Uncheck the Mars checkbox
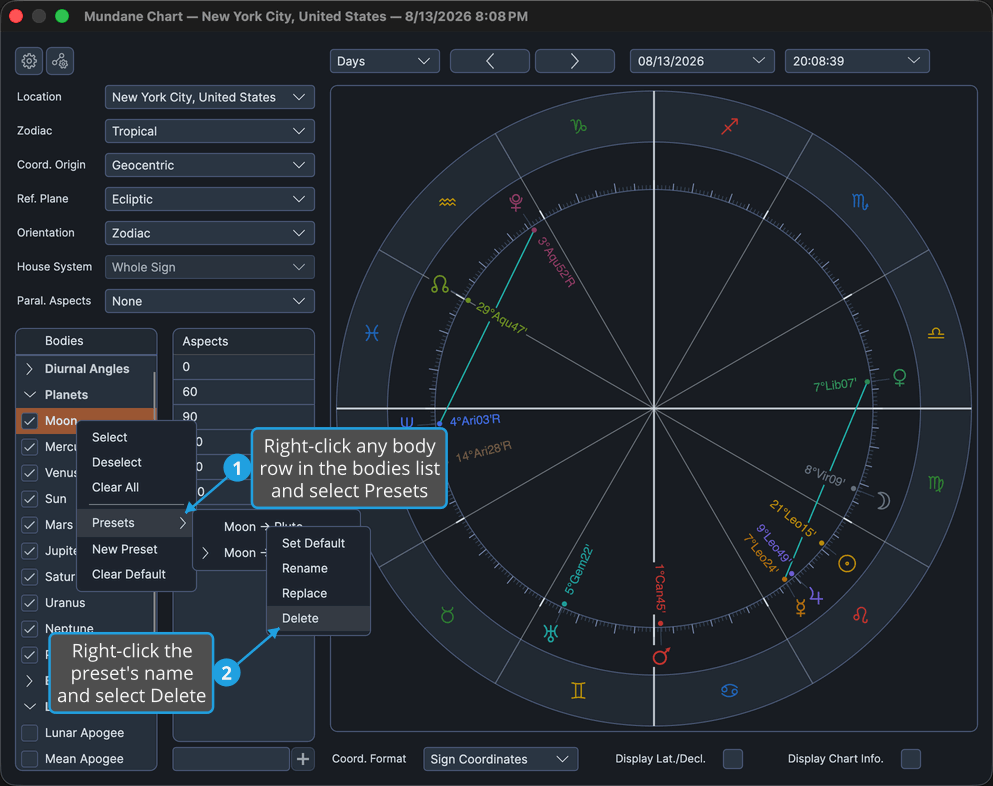The image size is (993, 786). coord(29,525)
